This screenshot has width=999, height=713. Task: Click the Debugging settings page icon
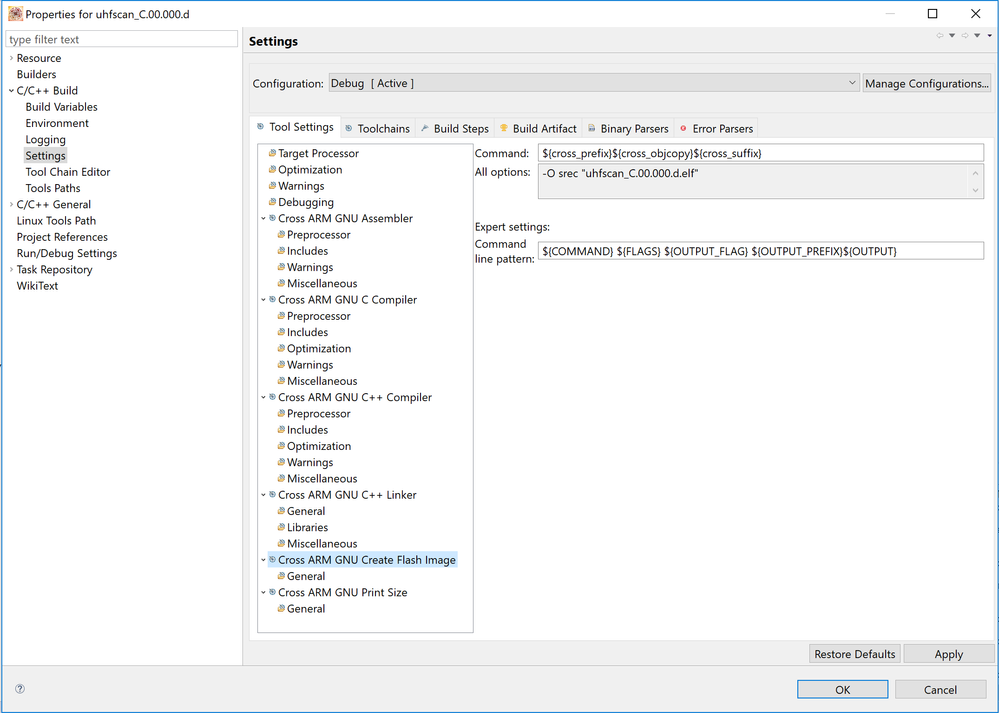point(271,202)
